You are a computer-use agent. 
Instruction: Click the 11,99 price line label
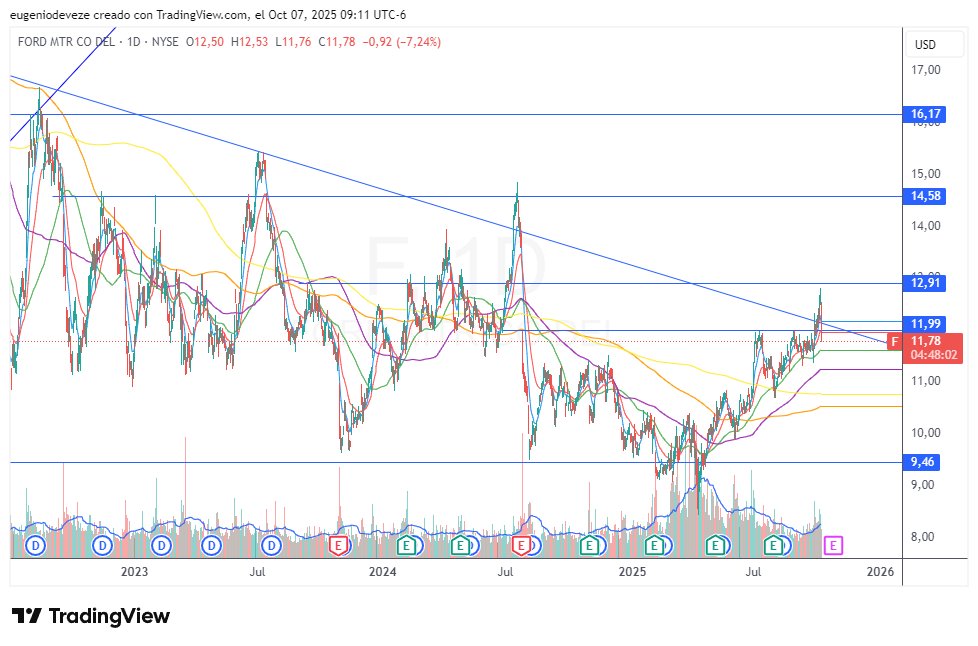(x=925, y=324)
